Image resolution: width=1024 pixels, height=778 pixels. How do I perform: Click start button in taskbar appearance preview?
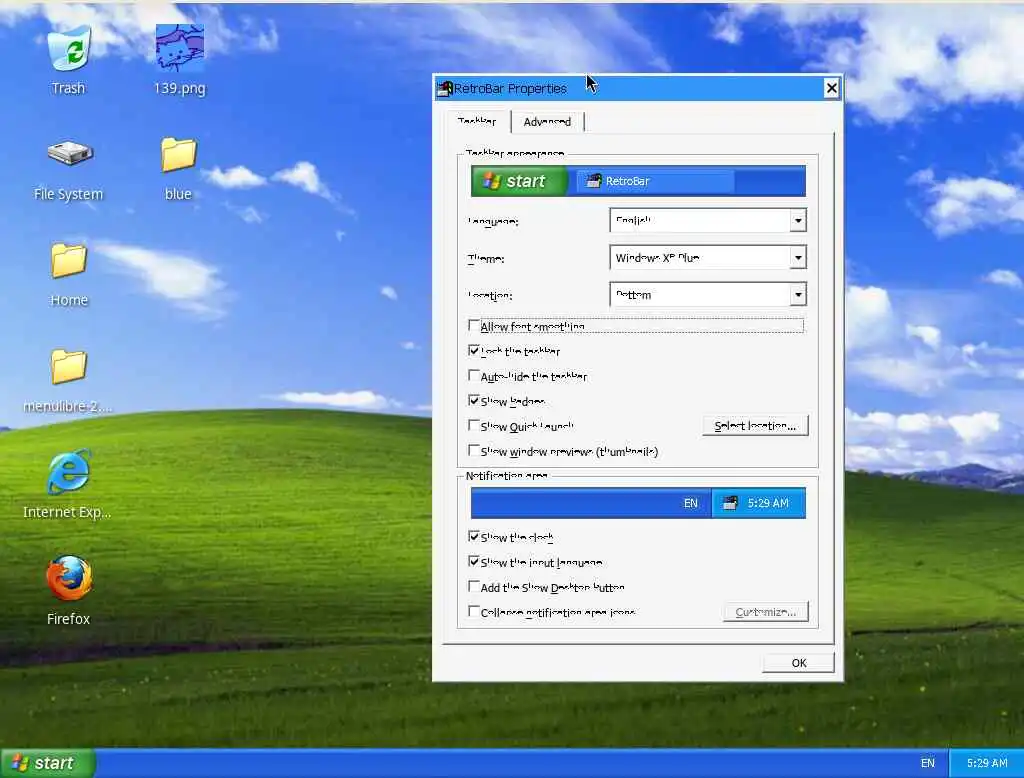point(520,181)
